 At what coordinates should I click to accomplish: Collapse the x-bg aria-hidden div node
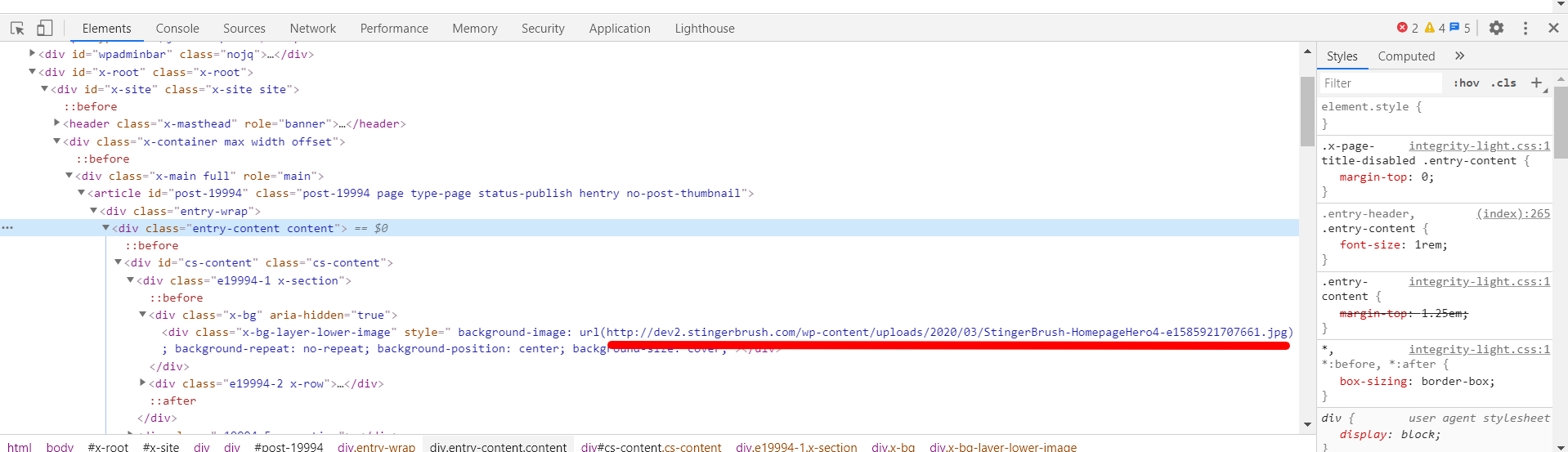(x=143, y=314)
